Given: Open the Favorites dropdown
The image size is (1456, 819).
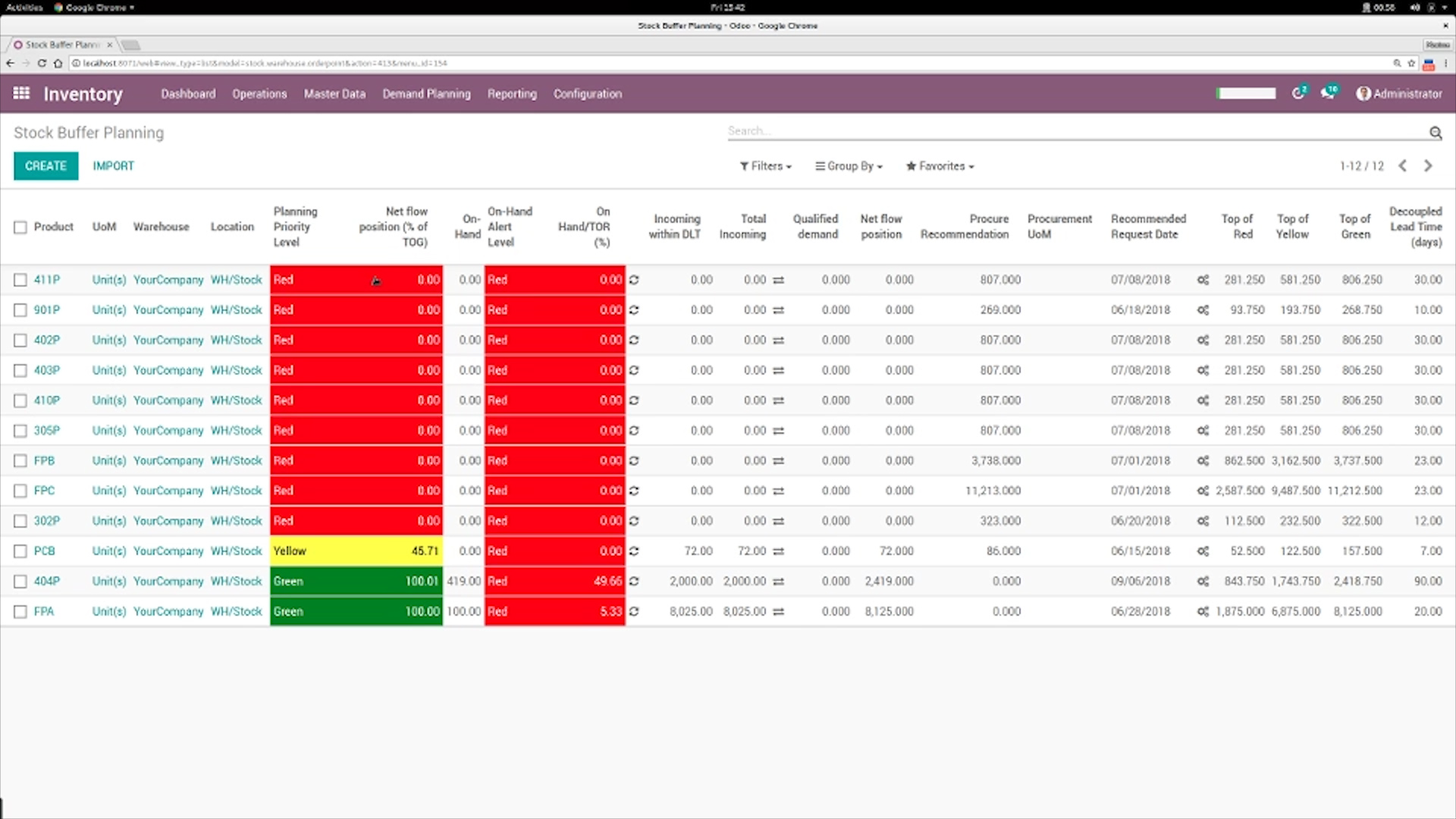Looking at the screenshot, I should point(940,166).
